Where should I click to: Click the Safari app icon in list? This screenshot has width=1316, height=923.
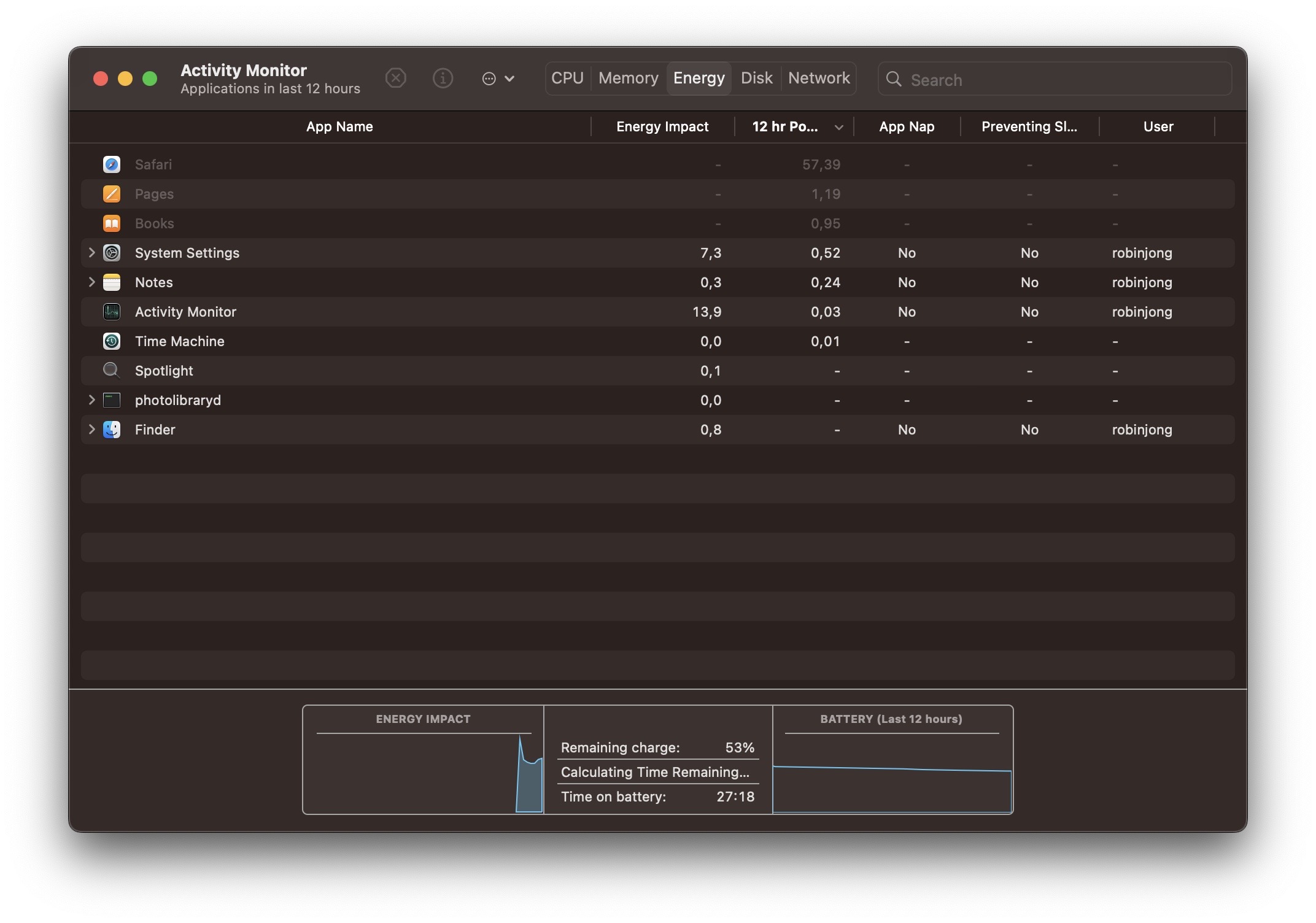click(112, 164)
